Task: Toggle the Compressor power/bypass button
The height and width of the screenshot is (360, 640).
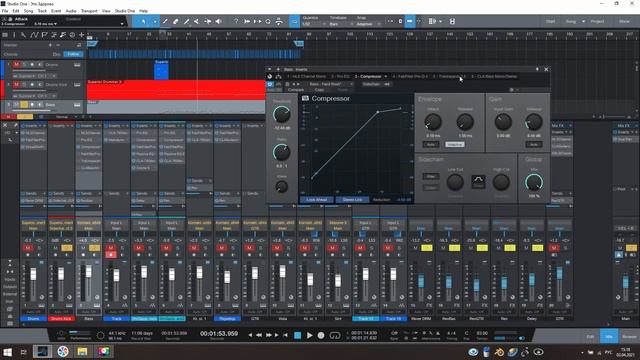Action: coord(270,84)
